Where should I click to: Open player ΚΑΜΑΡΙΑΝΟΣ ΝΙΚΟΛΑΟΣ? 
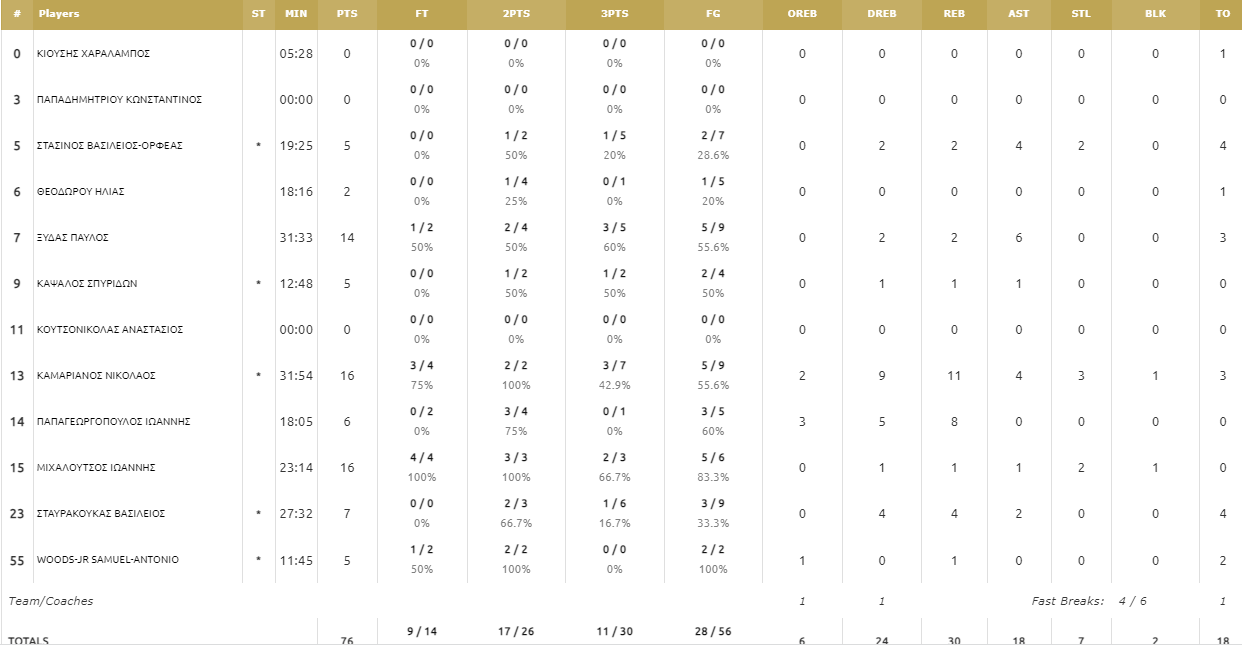click(x=96, y=376)
